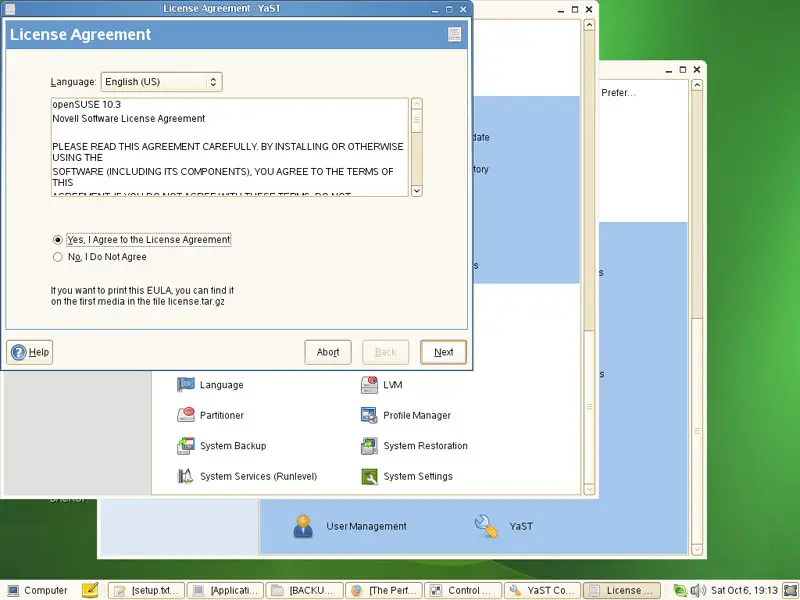The image size is (800, 600).
Task: Switch to BACKU... folder taskbar window
Action: pyautogui.click(x=305, y=590)
